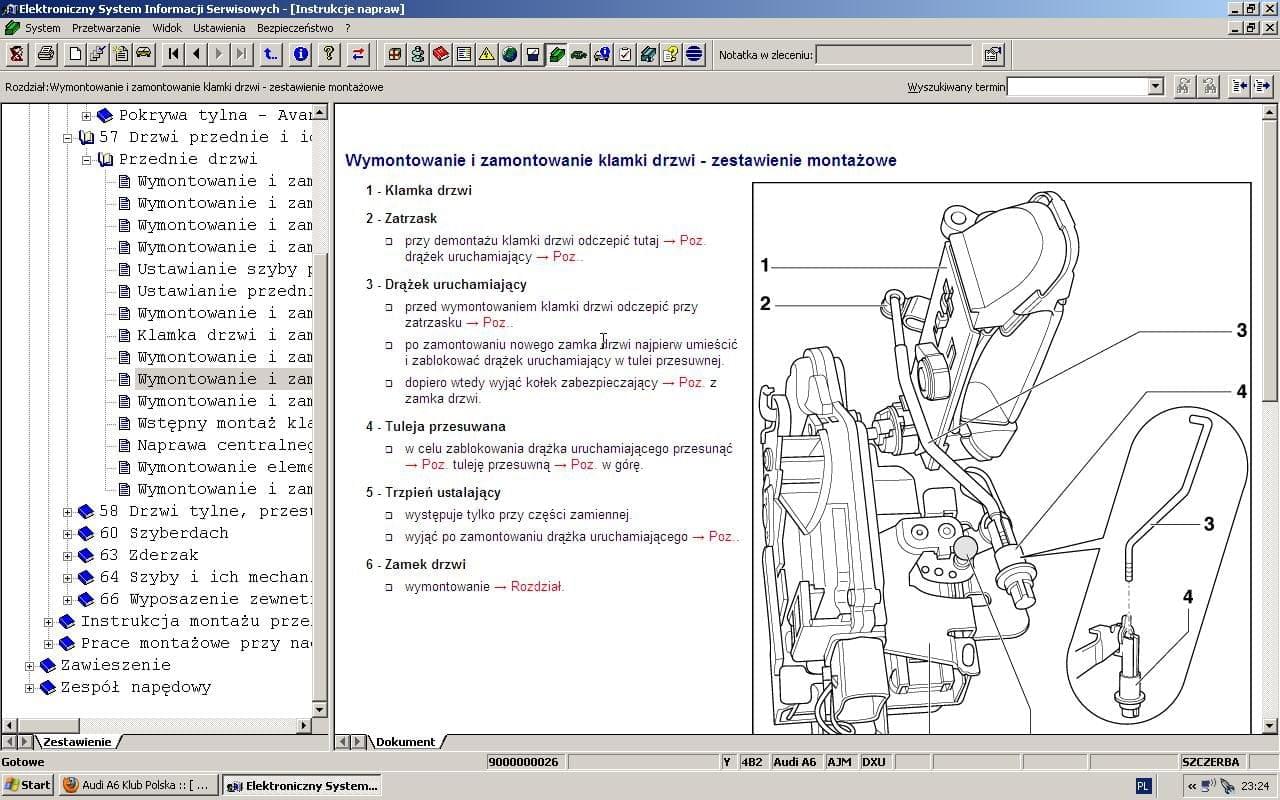Click the yellow warning triangle icon

coord(486,54)
